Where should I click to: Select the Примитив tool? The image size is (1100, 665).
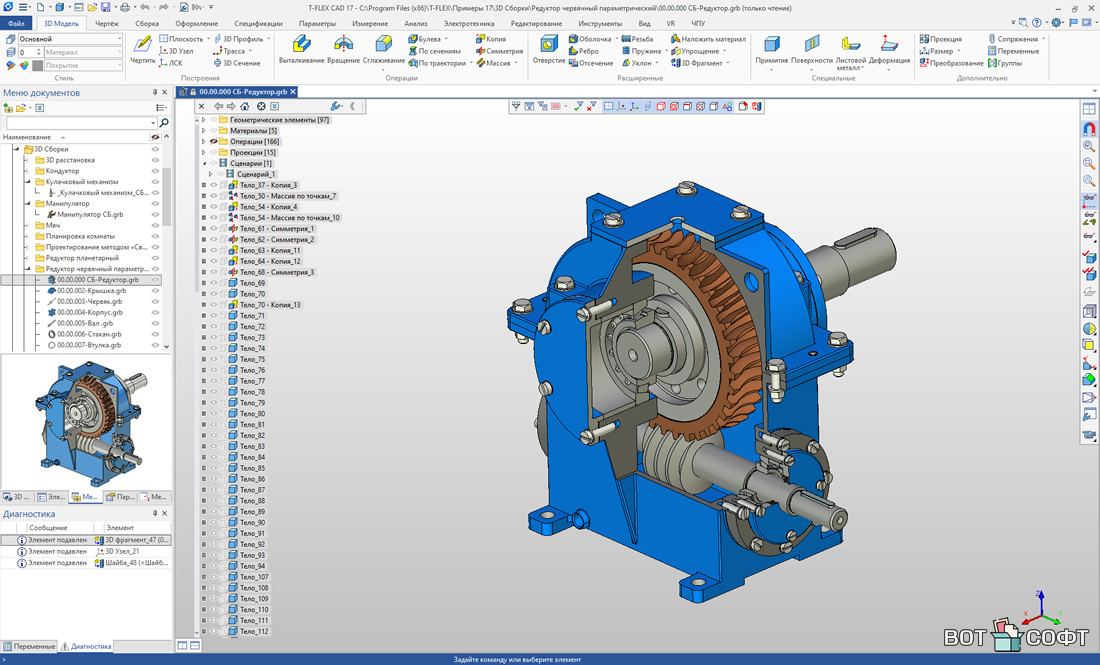pyautogui.click(x=772, y=50)
